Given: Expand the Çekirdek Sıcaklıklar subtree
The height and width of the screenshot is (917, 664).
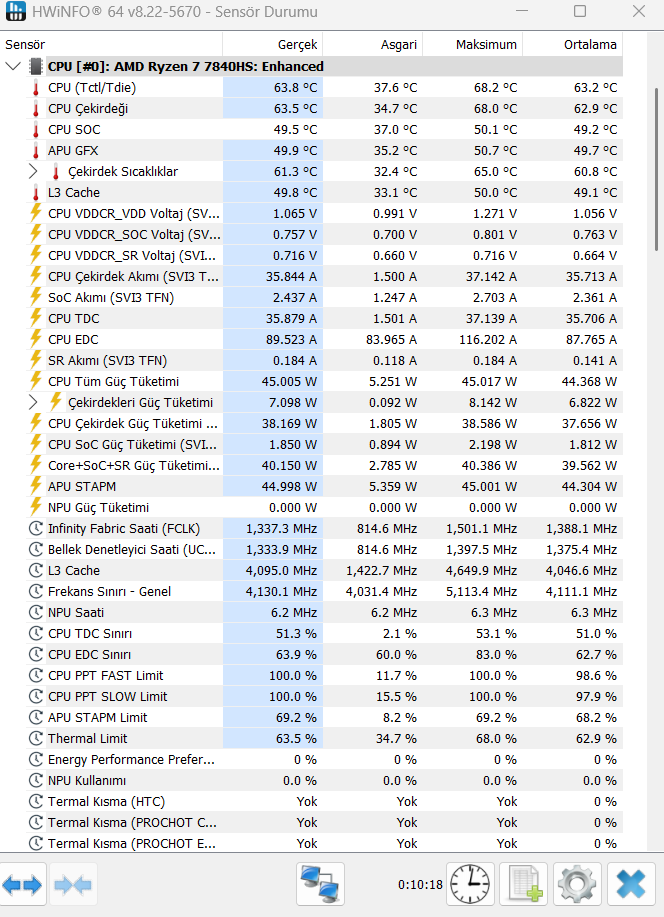Looking at the screenshot, I should click(x=33, y=171).
